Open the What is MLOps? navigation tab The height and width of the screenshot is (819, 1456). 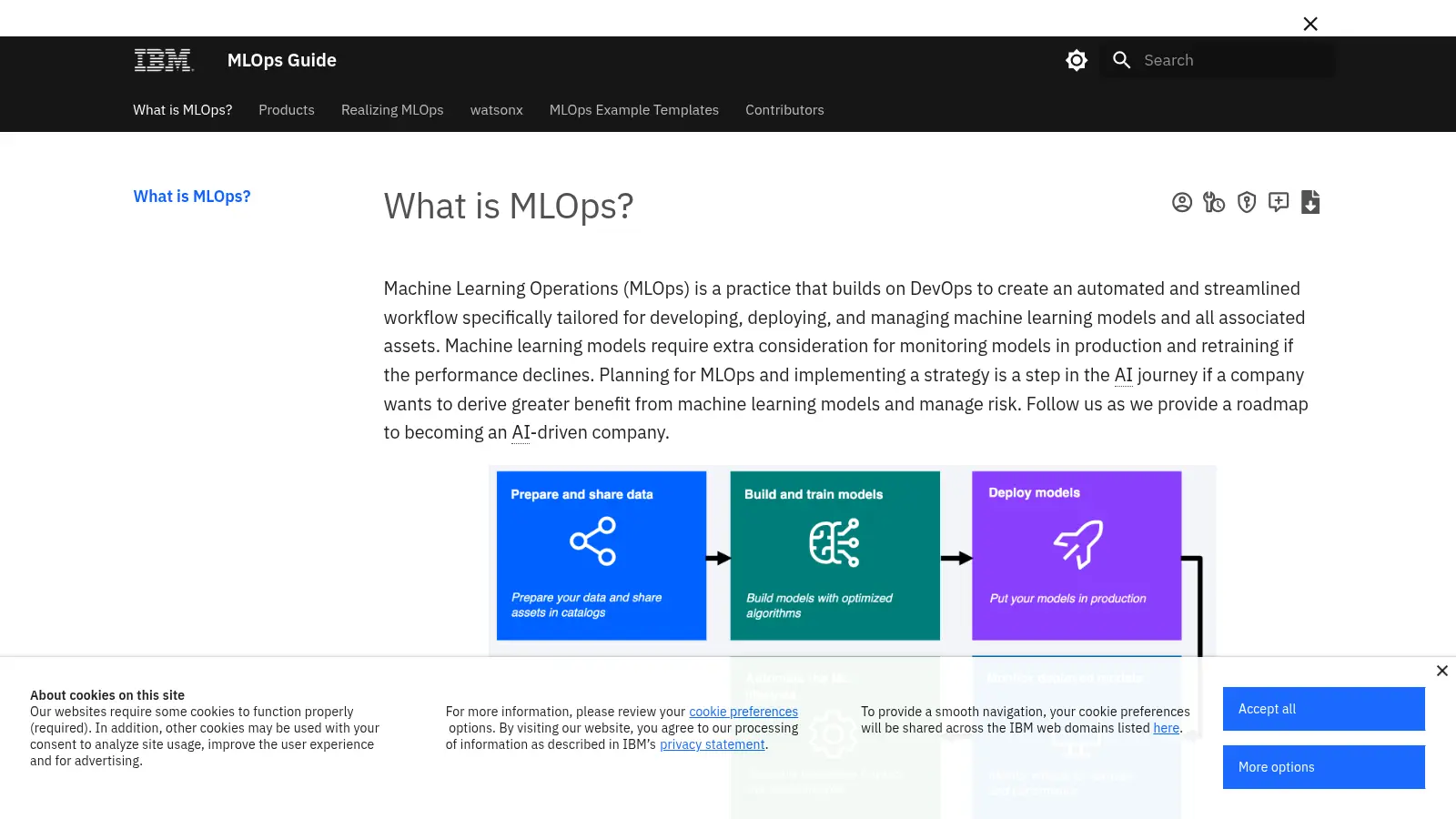click(x=183, y=110)
